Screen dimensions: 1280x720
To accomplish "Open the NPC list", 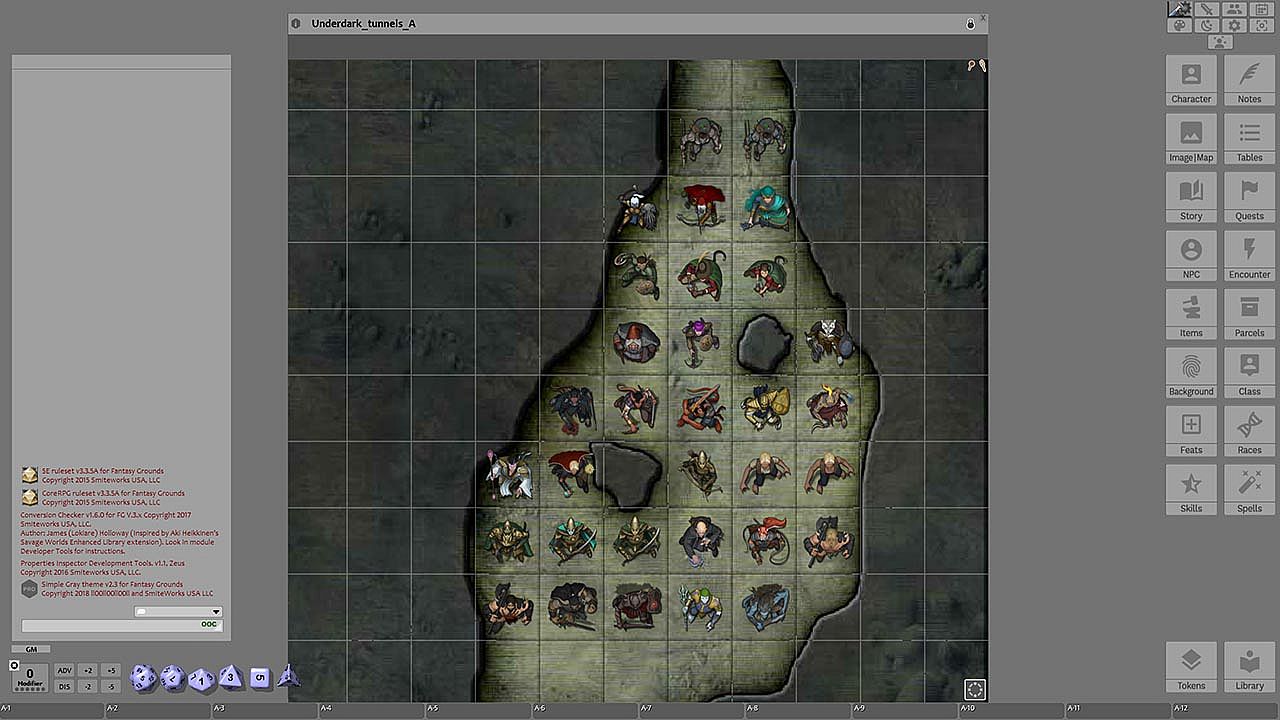I will [1191, 256].
